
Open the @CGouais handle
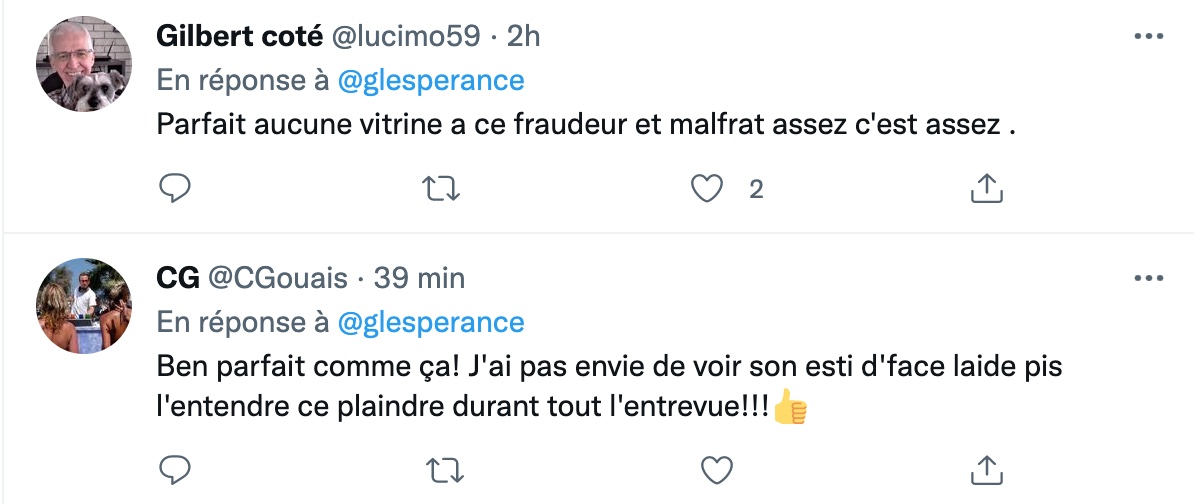coord(278,277)
